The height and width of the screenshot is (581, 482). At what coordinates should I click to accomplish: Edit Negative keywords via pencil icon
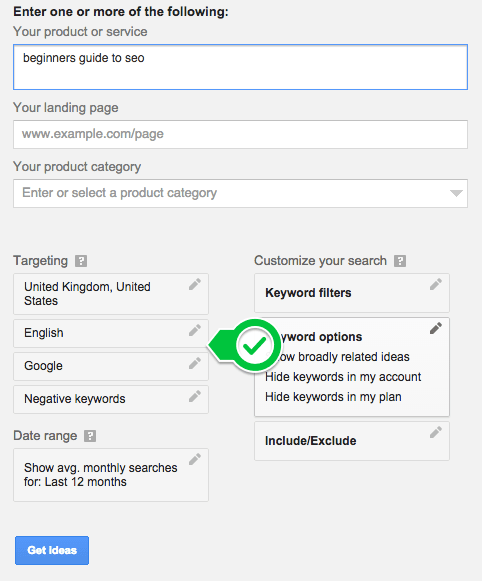[195, 396]
